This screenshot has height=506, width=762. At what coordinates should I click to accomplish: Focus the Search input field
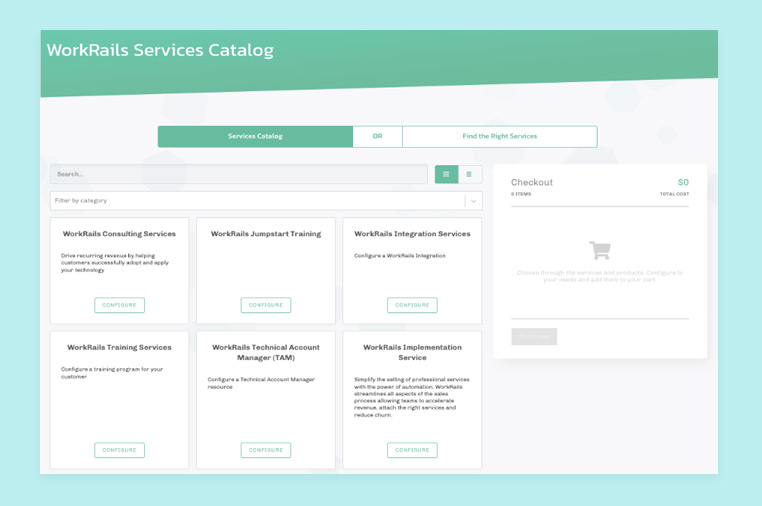(x=239, y=174)
